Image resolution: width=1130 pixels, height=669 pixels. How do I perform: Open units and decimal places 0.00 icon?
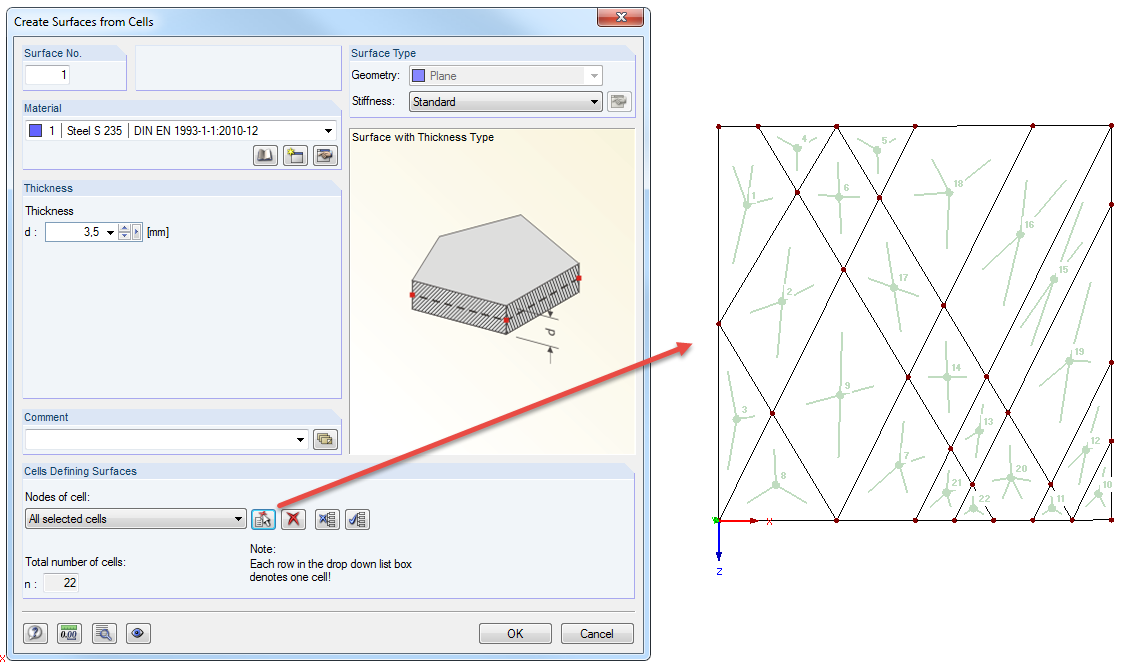click(x=69, y=634)
